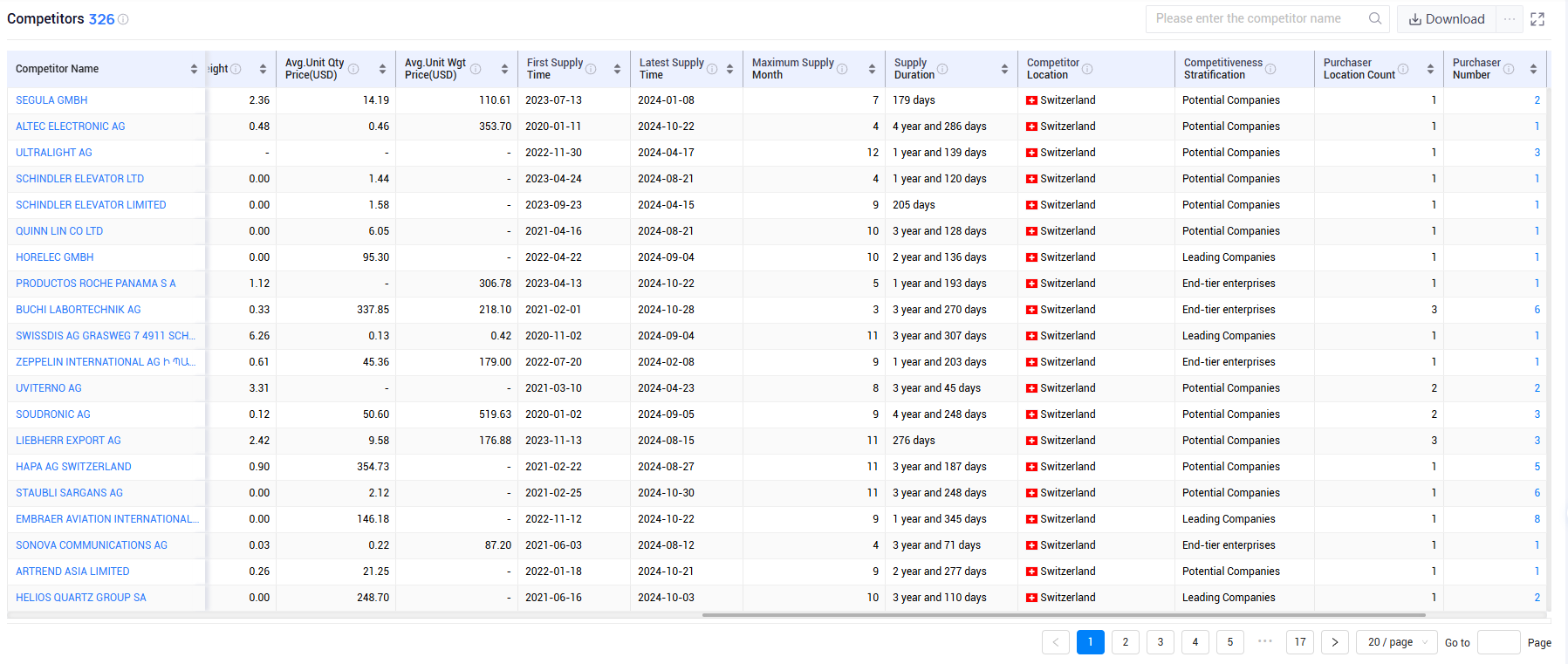Screen dimensions: 1568x664
Task: Open SOUDRONIC AG competitor link
Action: [53, 414]
